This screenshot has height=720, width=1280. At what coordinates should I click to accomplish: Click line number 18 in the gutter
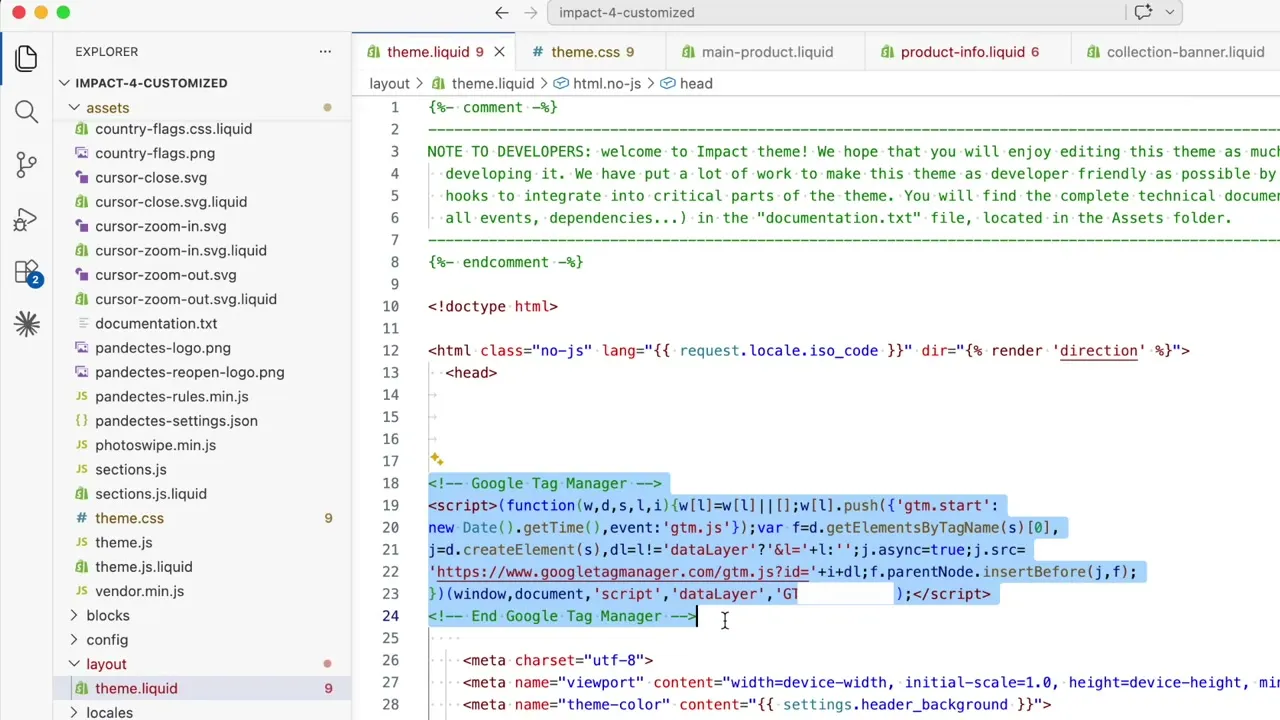click(x=390, y=483)
